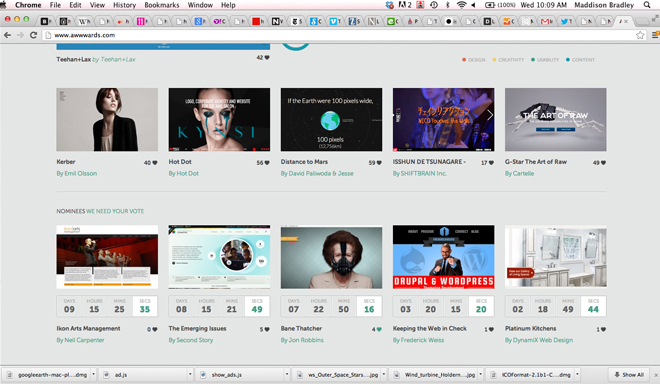Follow the By Frederick Weiss link
This screenshot has height=384, width=660.
click(418, 340)
